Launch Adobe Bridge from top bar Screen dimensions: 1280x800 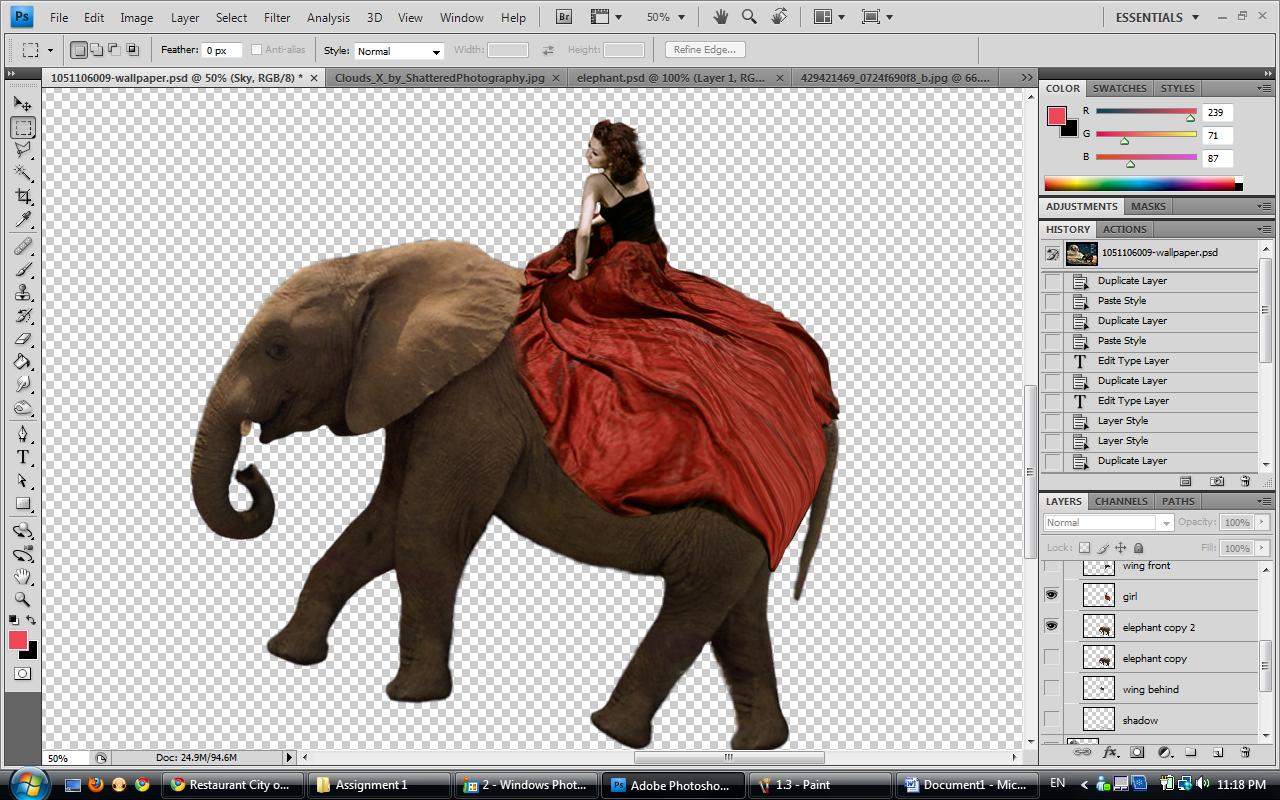[564, 17]
